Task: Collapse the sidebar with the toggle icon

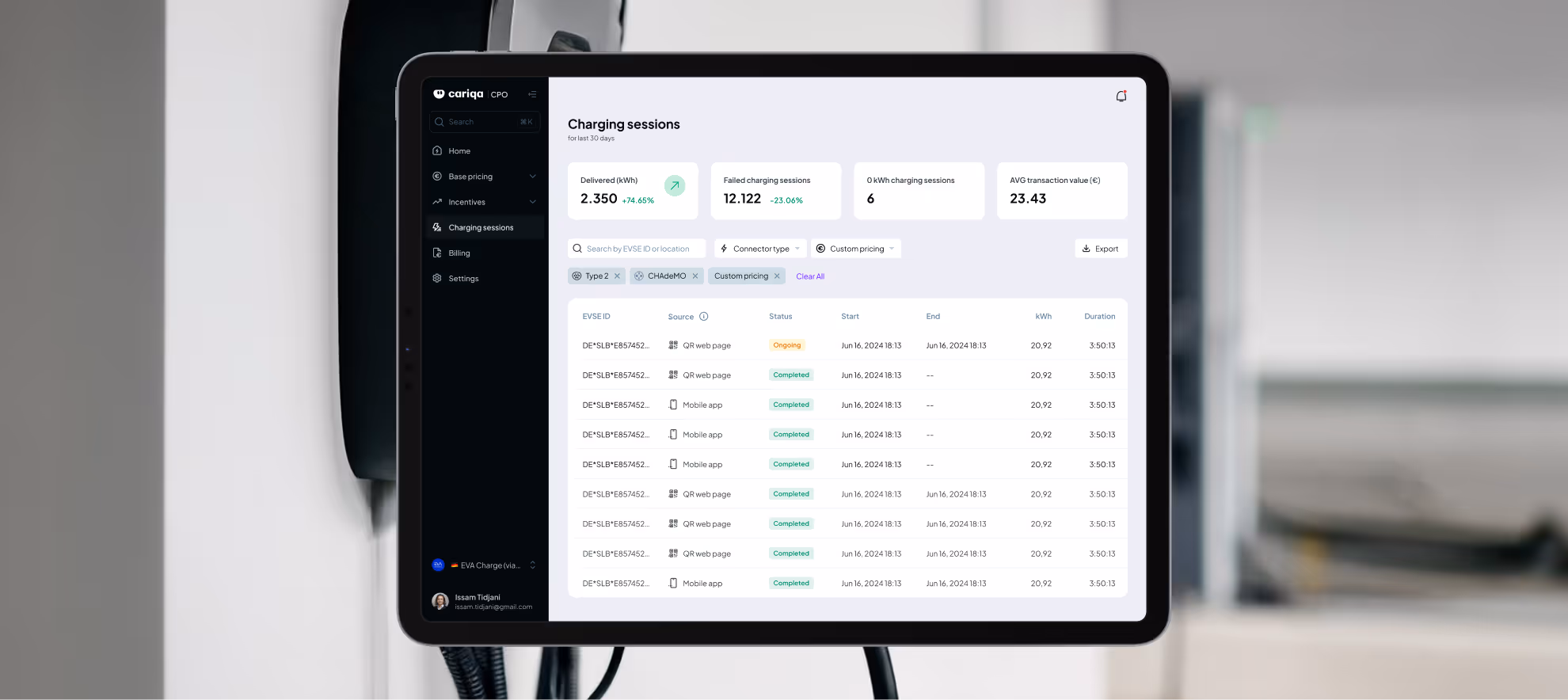Action: [x=532, y=94]
